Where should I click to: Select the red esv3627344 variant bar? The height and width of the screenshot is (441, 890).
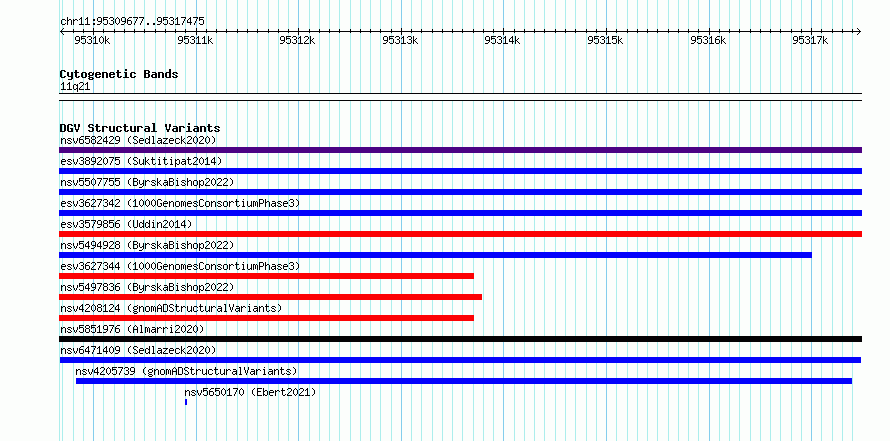pos(267,276)
